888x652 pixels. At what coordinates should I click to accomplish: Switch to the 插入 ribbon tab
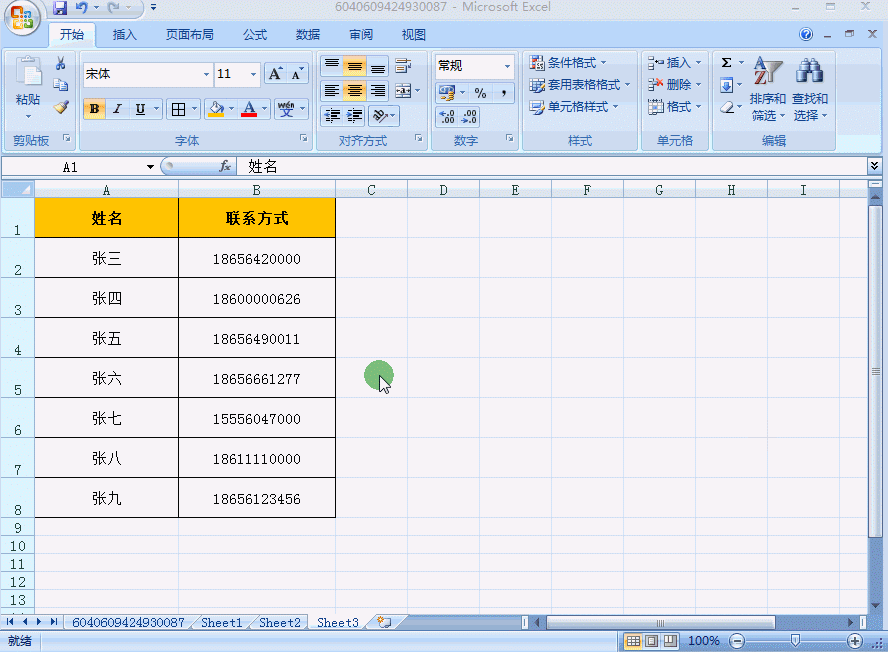(124, 34)
